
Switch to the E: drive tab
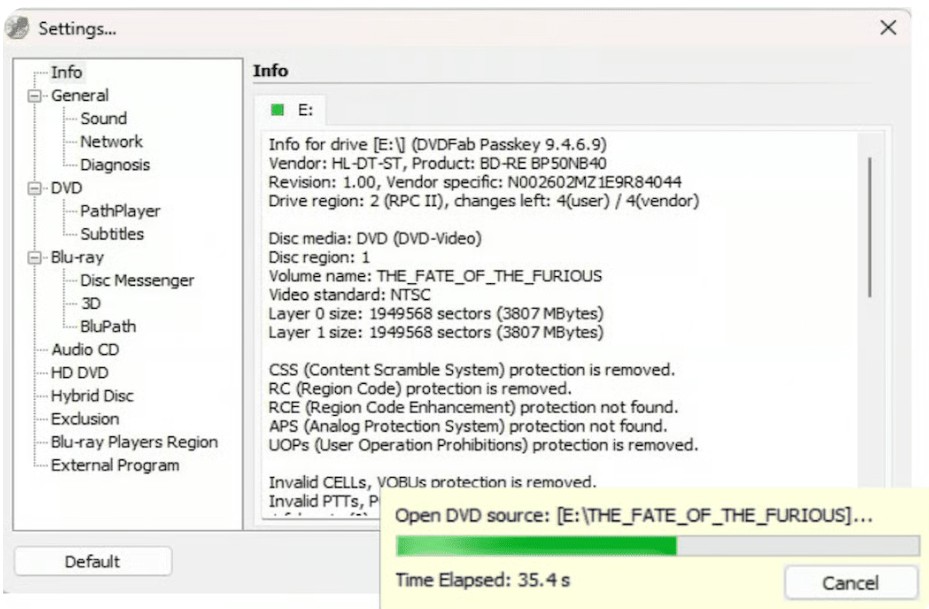click(x=305, y=110)
